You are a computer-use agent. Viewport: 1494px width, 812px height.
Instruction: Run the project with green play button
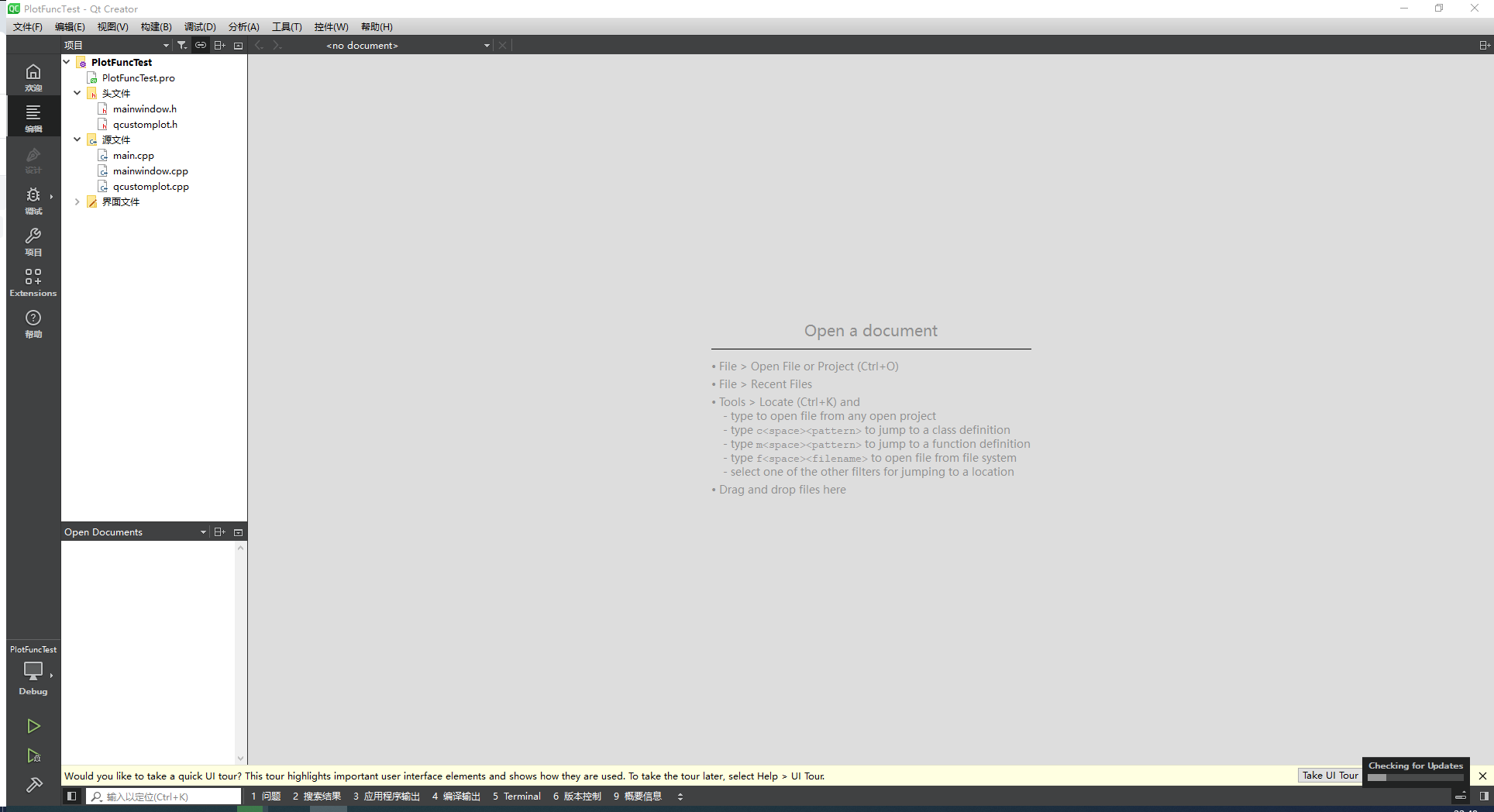(33, 726)
